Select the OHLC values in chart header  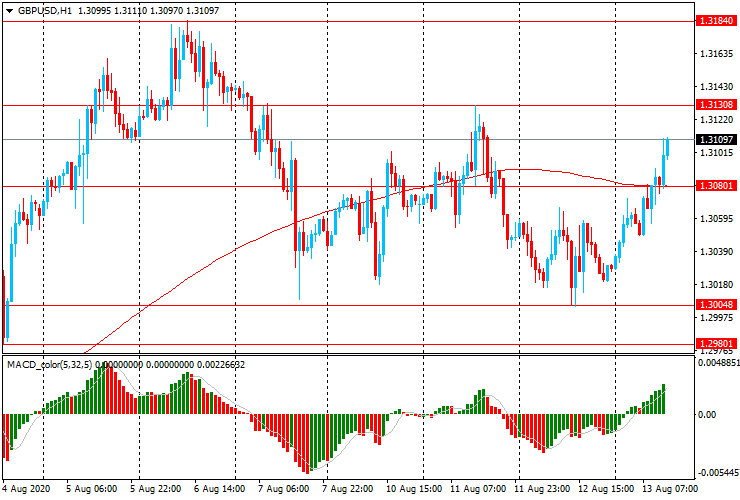(148, 10)
